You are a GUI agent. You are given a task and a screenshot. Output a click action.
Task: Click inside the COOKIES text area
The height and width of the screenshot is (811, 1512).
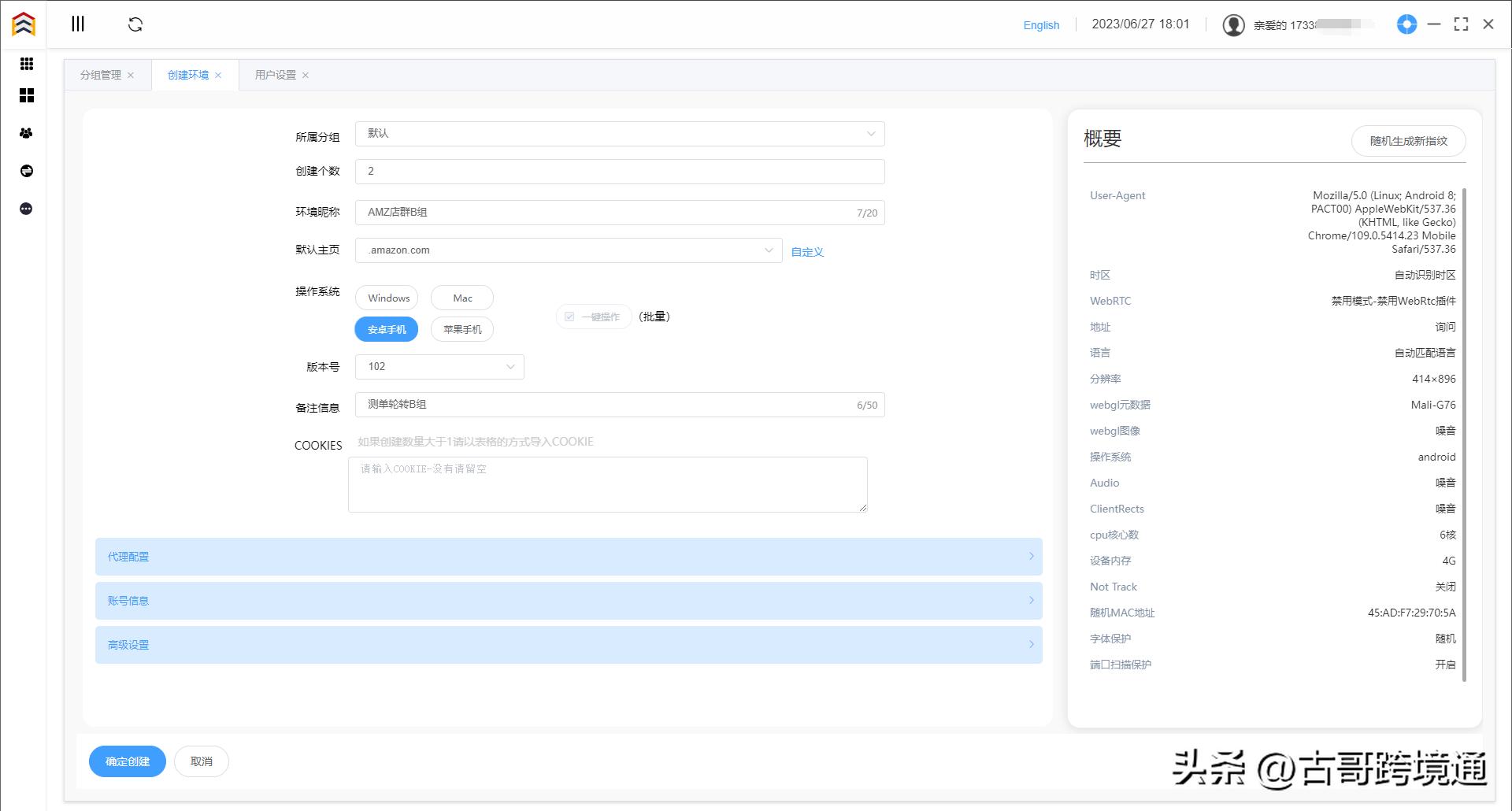pos(606,483)
